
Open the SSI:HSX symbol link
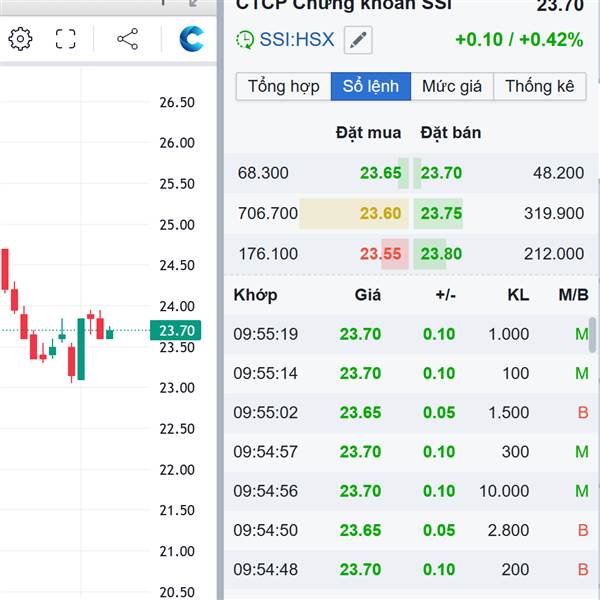pos(297,39)
